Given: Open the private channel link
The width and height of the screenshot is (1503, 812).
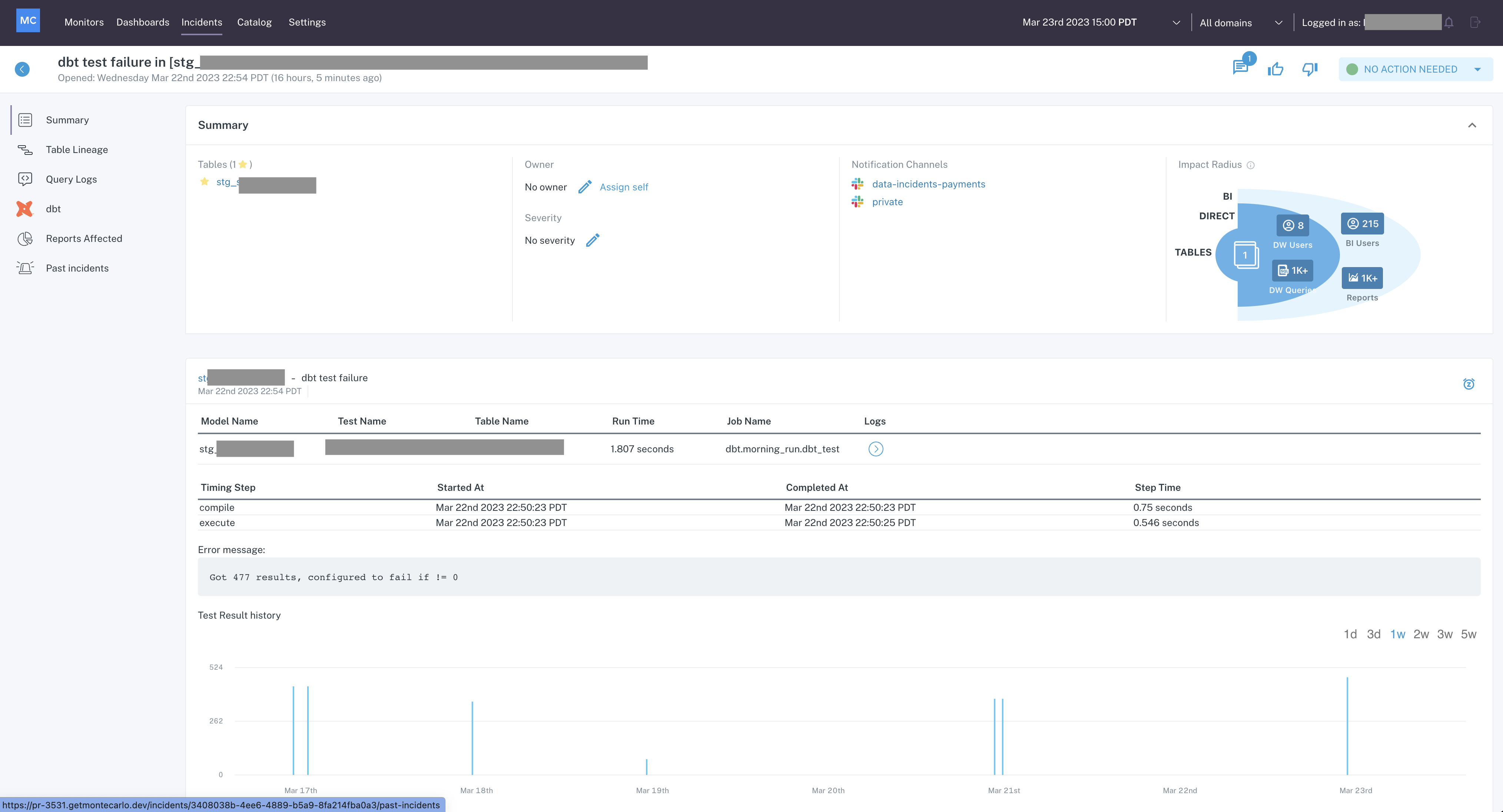Looking at the screenshot, I should (x=887, y=202).
